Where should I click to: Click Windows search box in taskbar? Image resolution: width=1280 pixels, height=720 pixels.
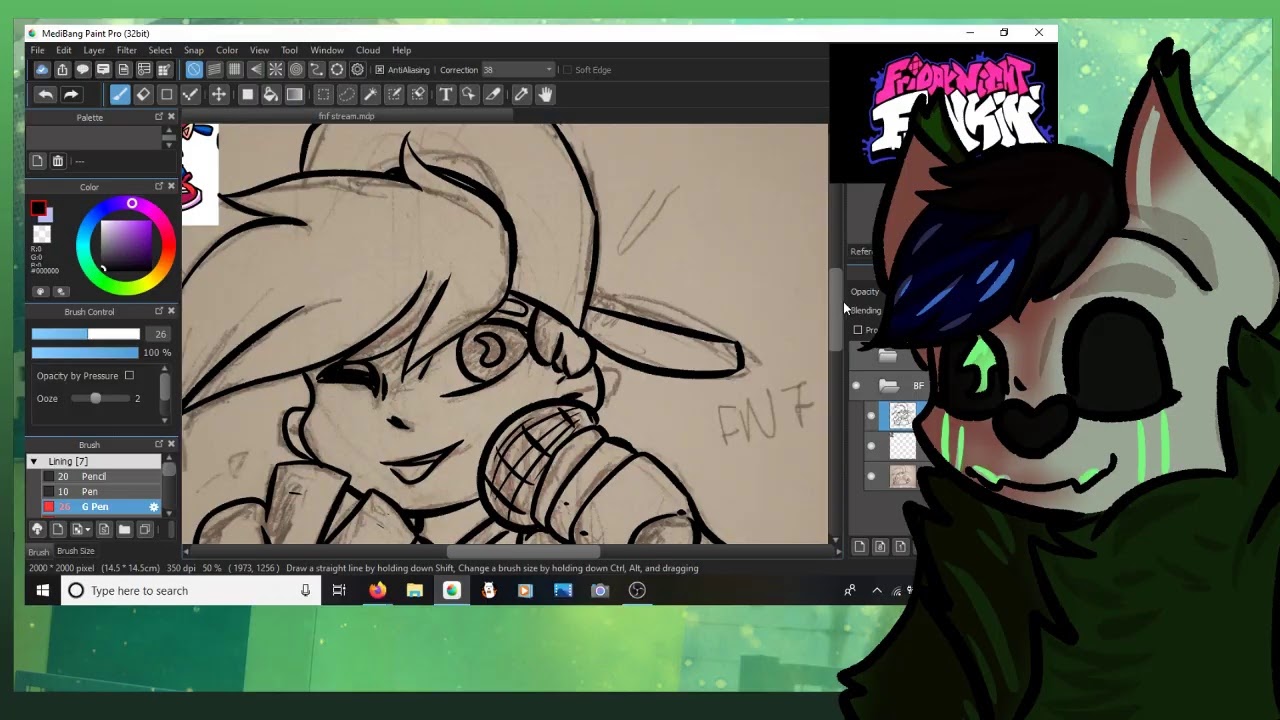[190, 591]
